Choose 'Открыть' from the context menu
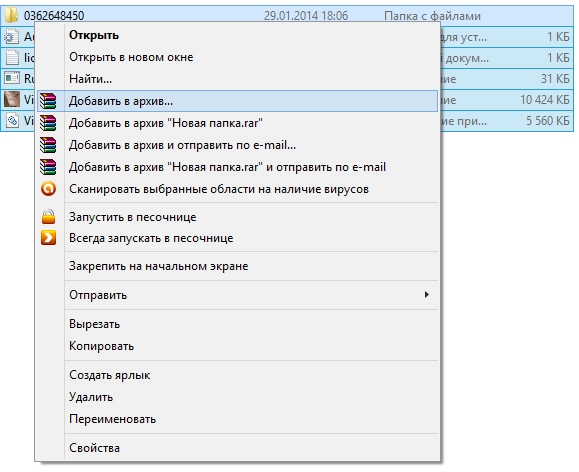Viewport: 579px width, 472px height. point(94,35)
